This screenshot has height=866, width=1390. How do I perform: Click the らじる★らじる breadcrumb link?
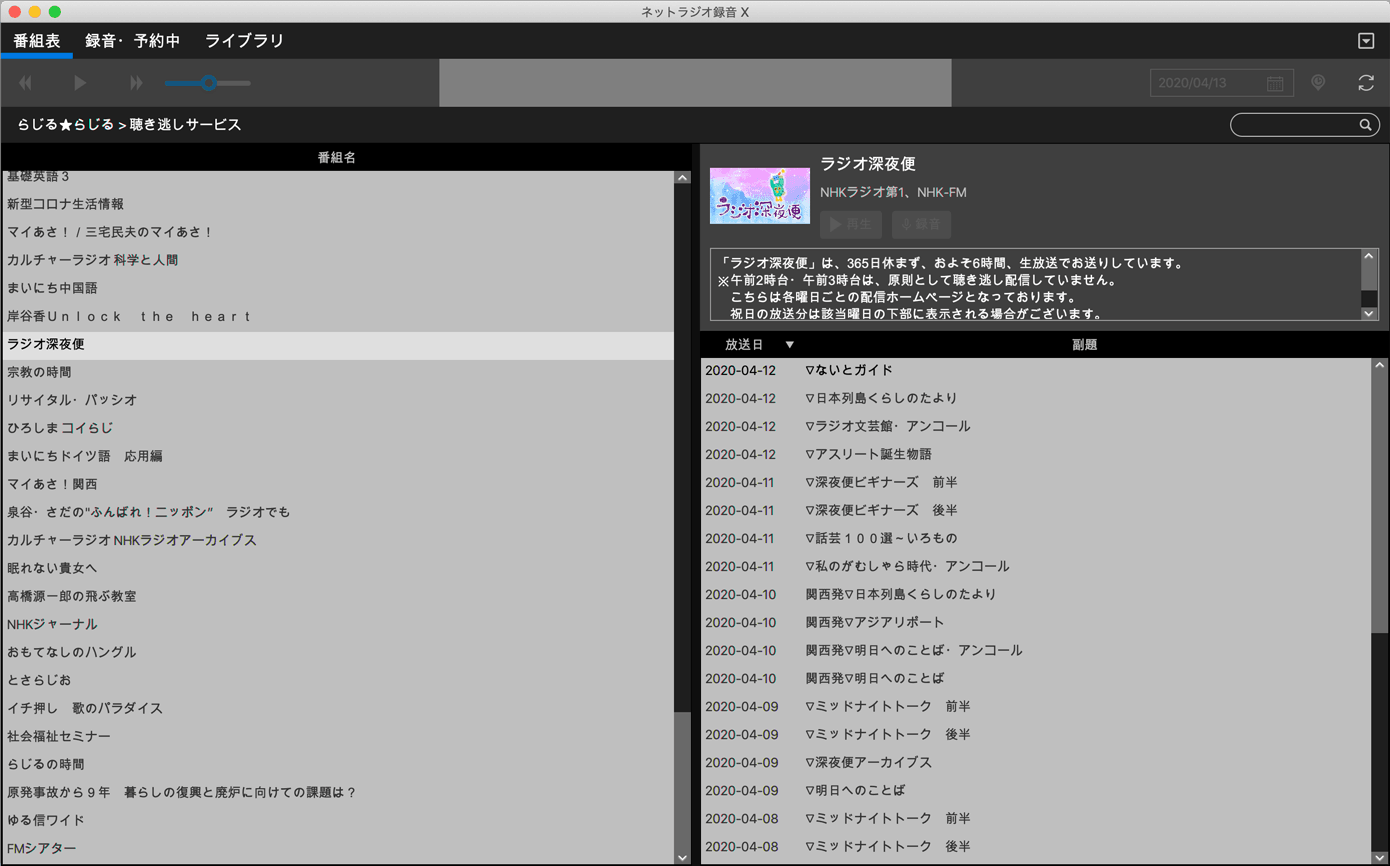[x=65, y=125]
